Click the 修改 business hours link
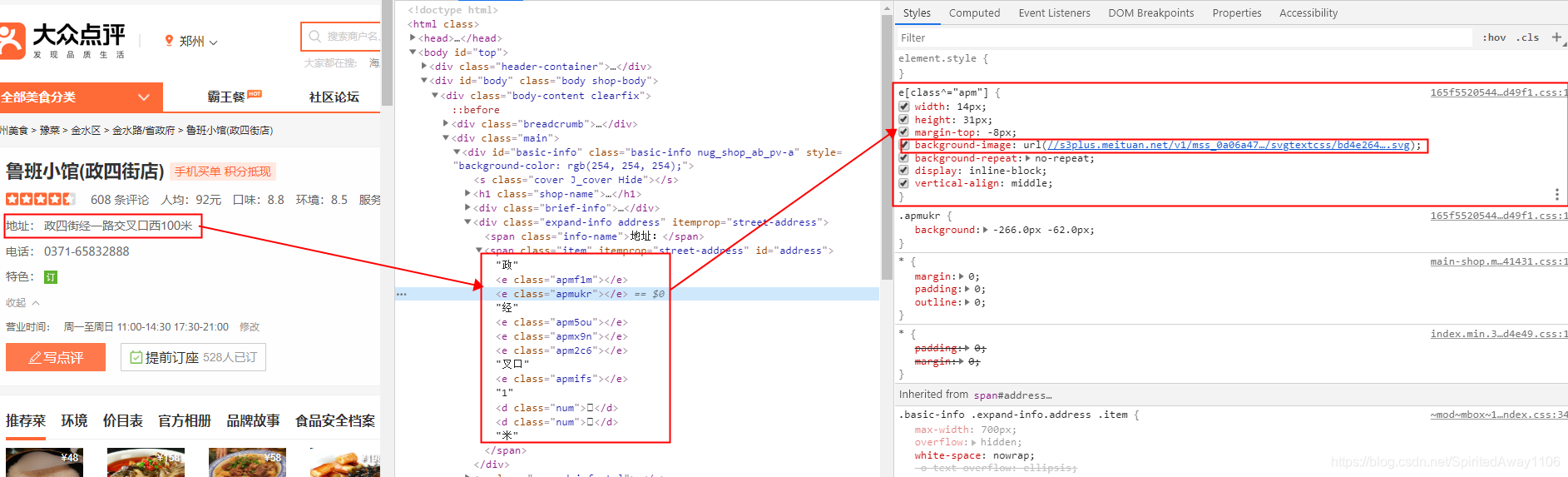The height and width of the screenshot is (477, 1568). coord(250,327)
